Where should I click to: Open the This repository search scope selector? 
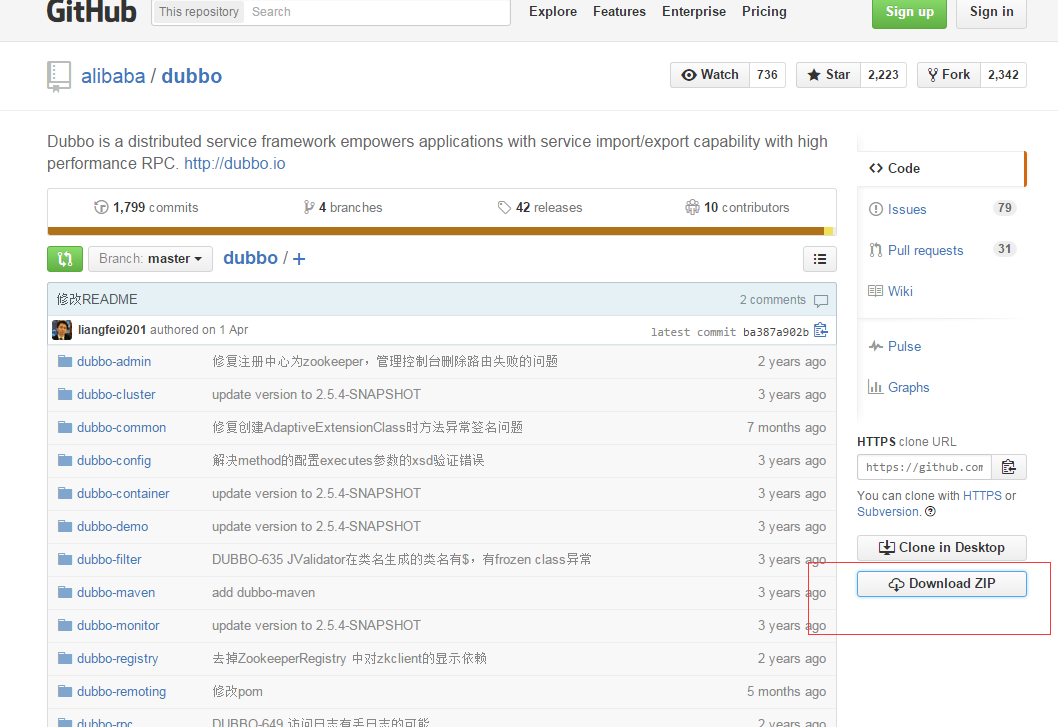[199, 12]
